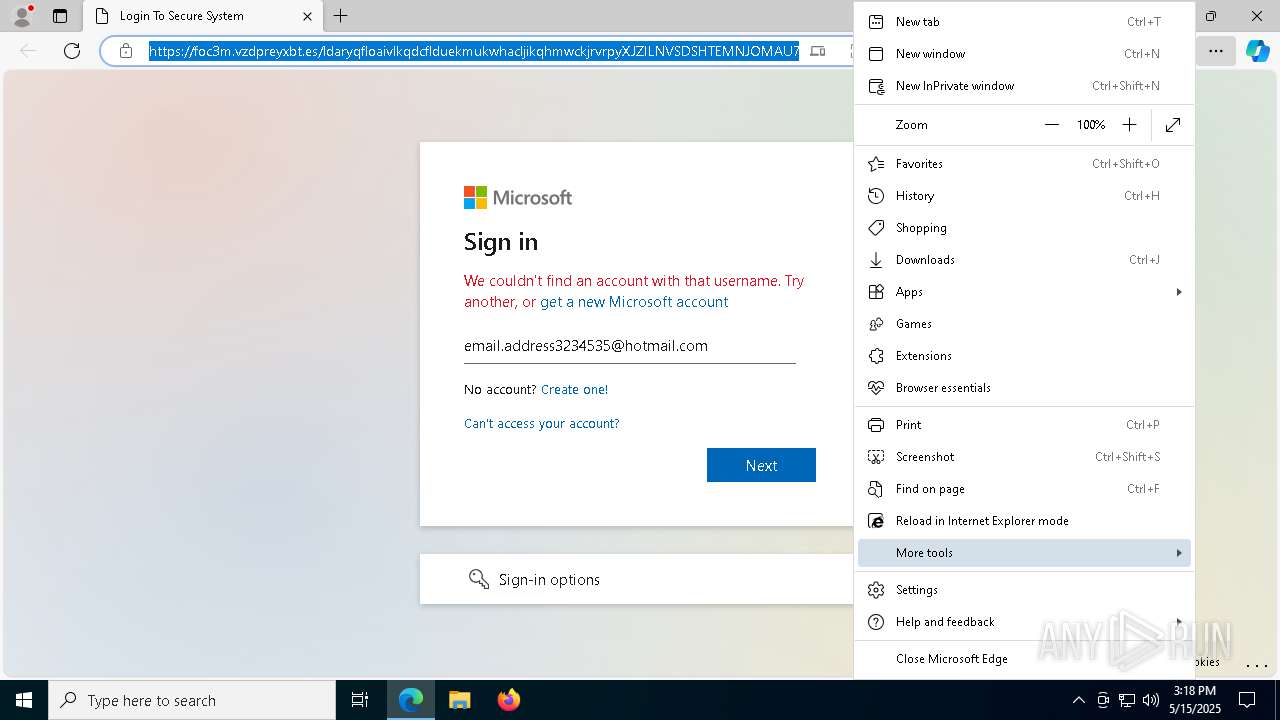
Task: Choose Print from the menu
Action: pyautogui.click(x=1024, y=425)
